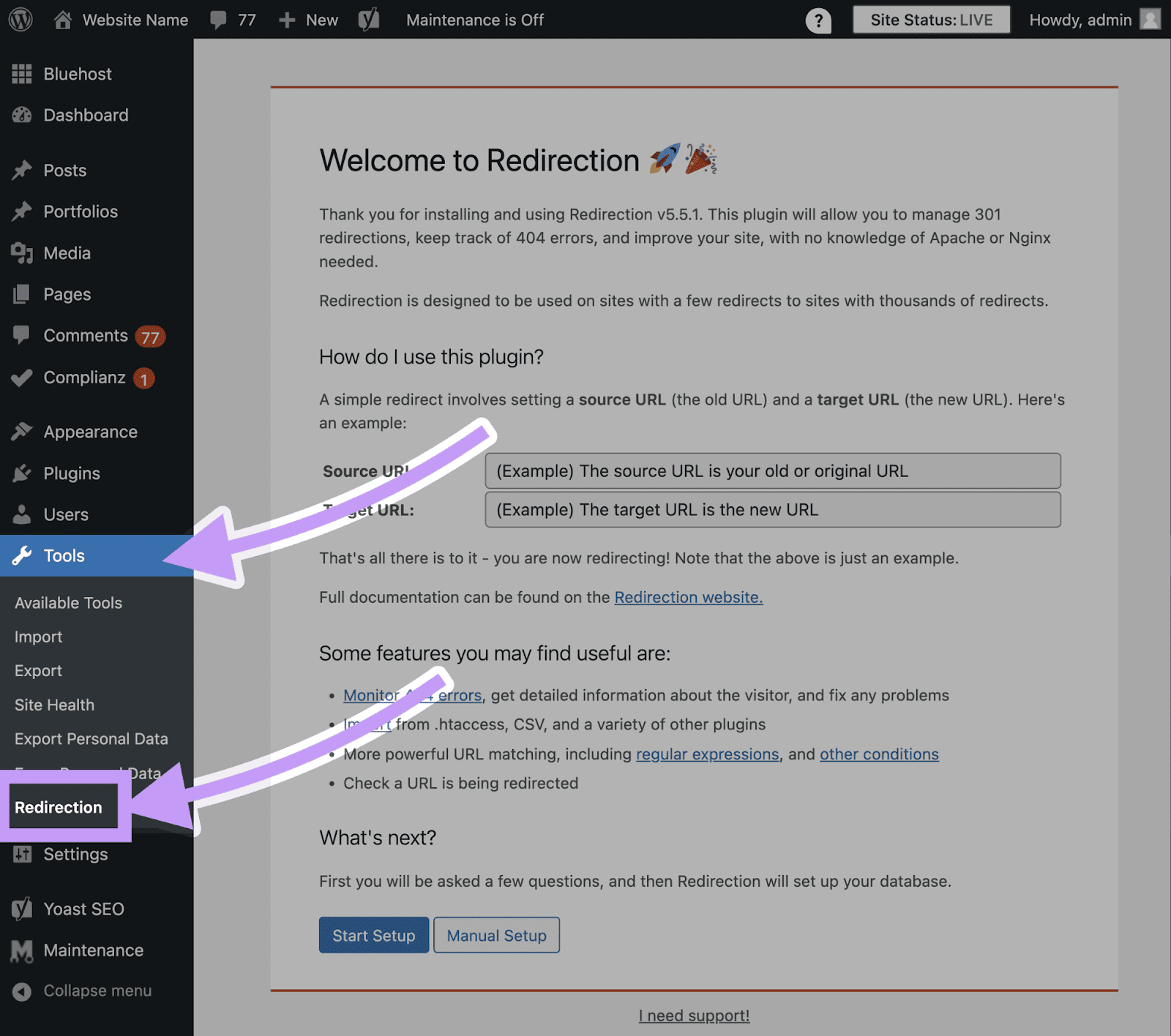Open the help question mark icon
Viewport: 1171px width, 1036px height.
click(818, 20)
